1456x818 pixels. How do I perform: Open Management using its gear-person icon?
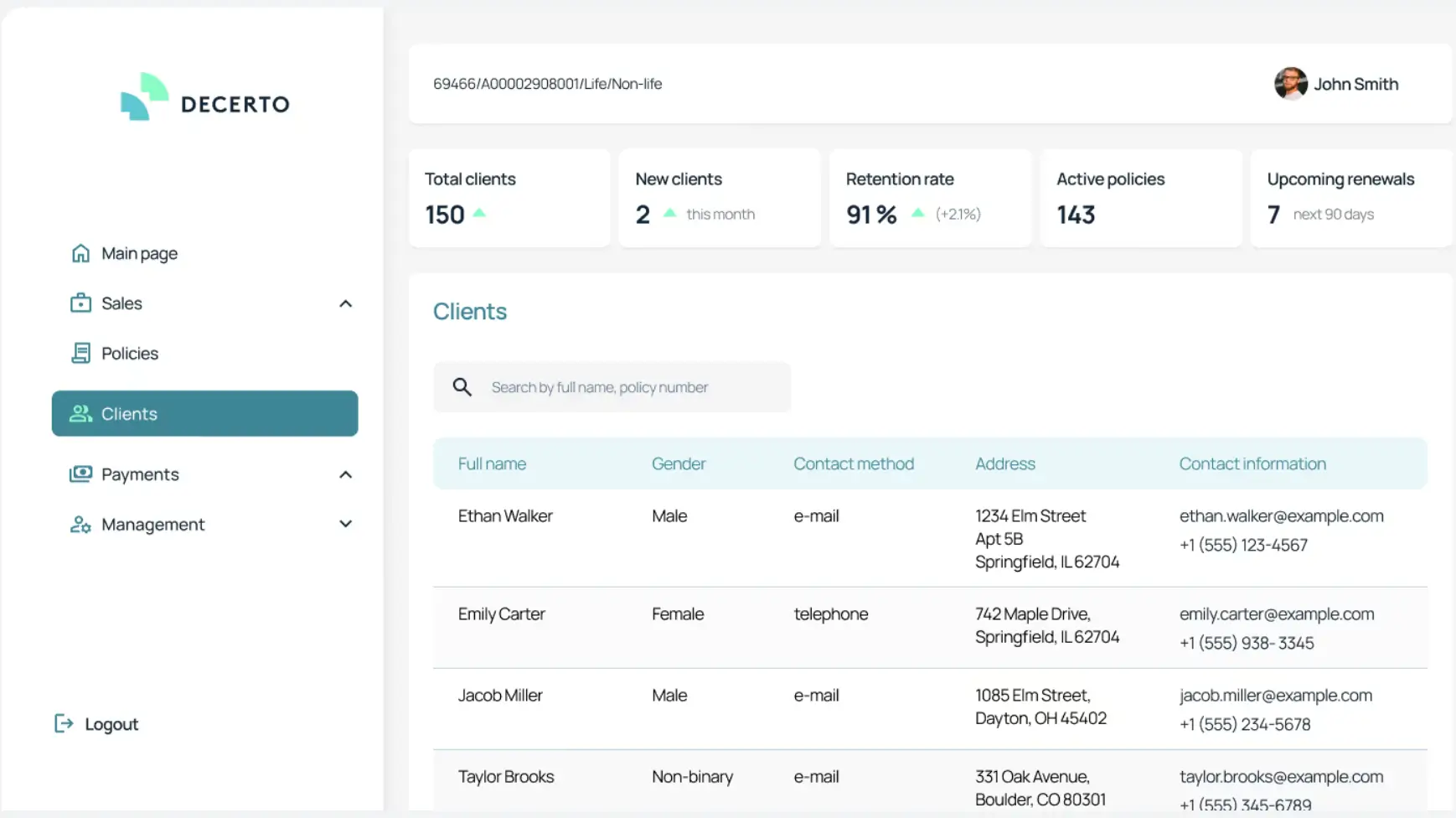tap(80, 524)
